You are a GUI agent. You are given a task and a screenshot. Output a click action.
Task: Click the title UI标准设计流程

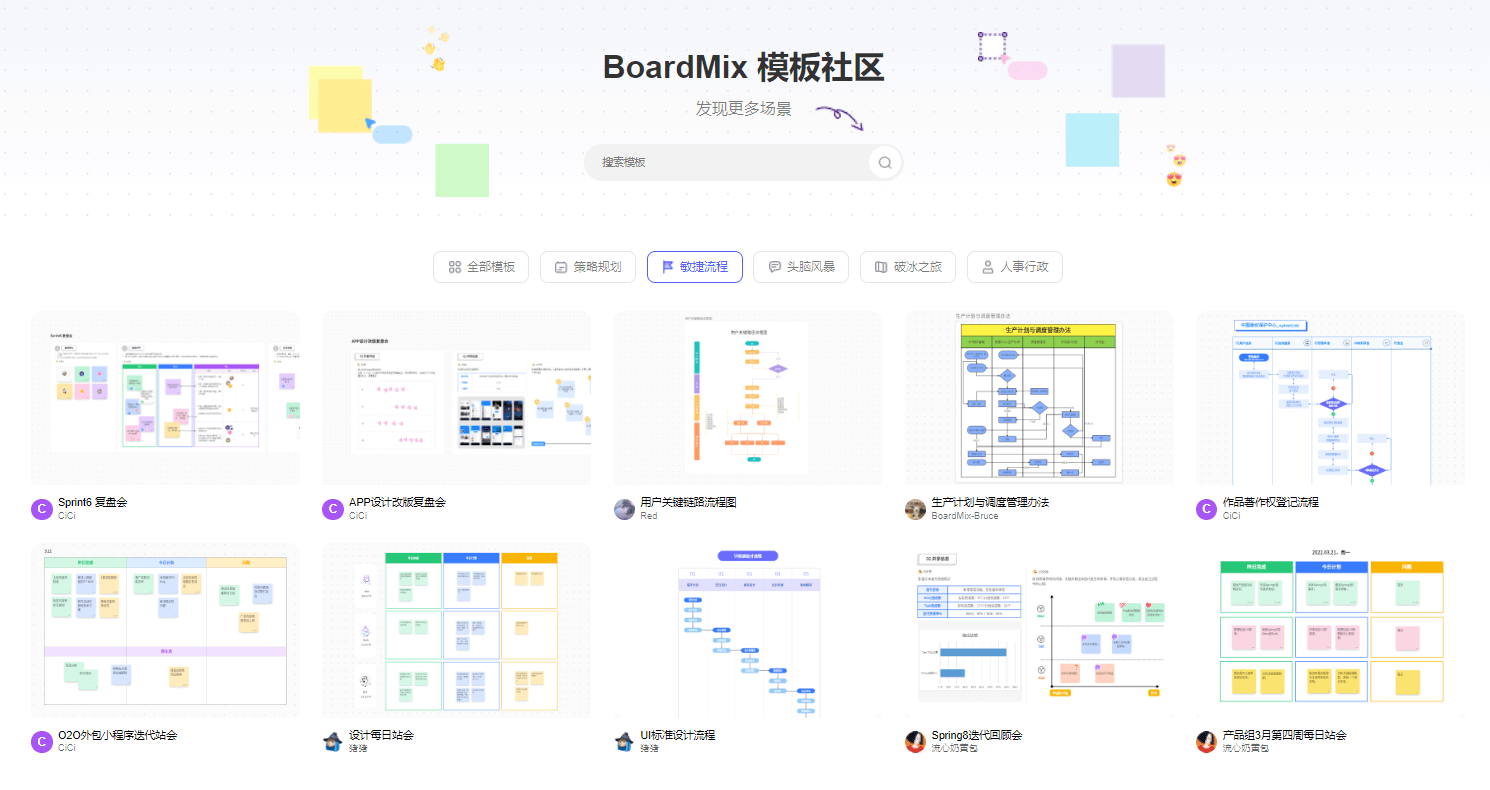[x=678, y=735]
